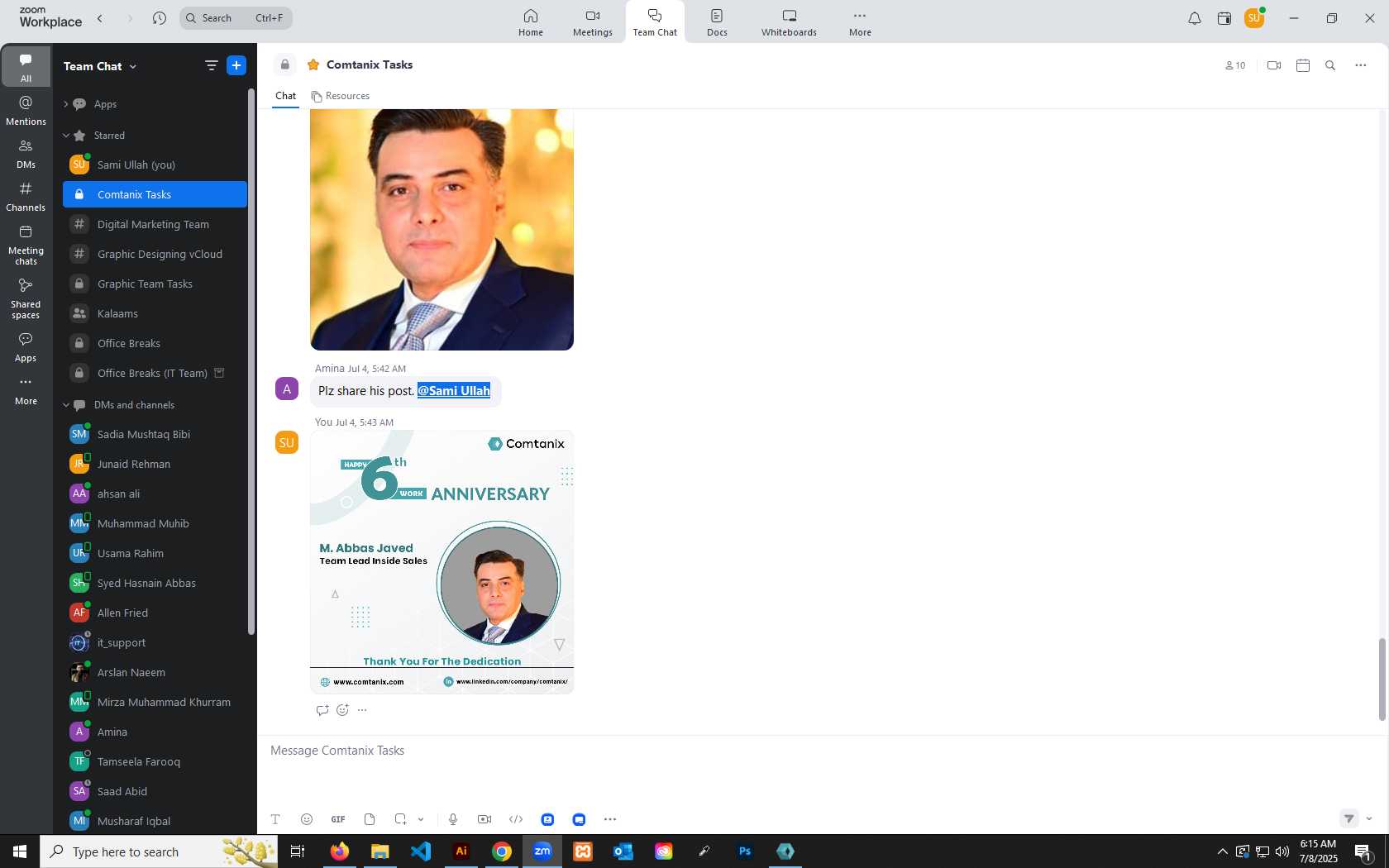Image resolution: width=1389 pixels, height=868 pixels.
Task: Click the blue plus new chat button
Action: click(236, 65)
